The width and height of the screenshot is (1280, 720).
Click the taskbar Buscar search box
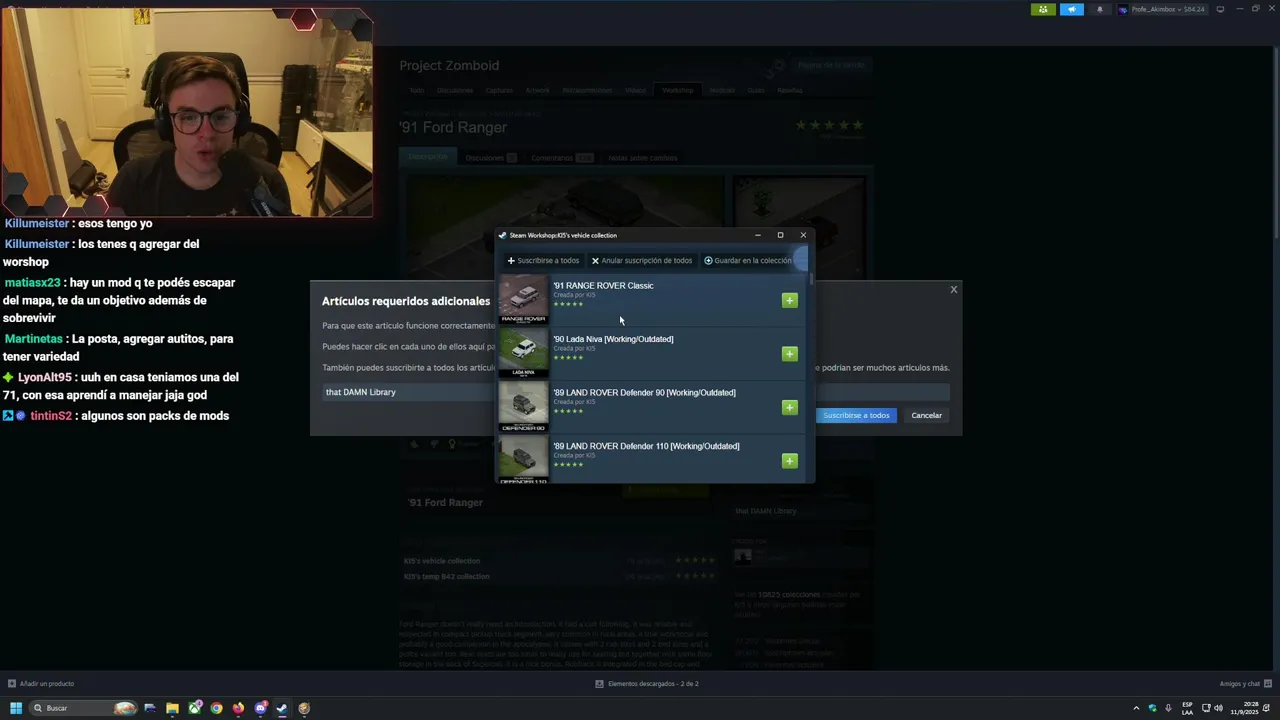tap(84, 708)
